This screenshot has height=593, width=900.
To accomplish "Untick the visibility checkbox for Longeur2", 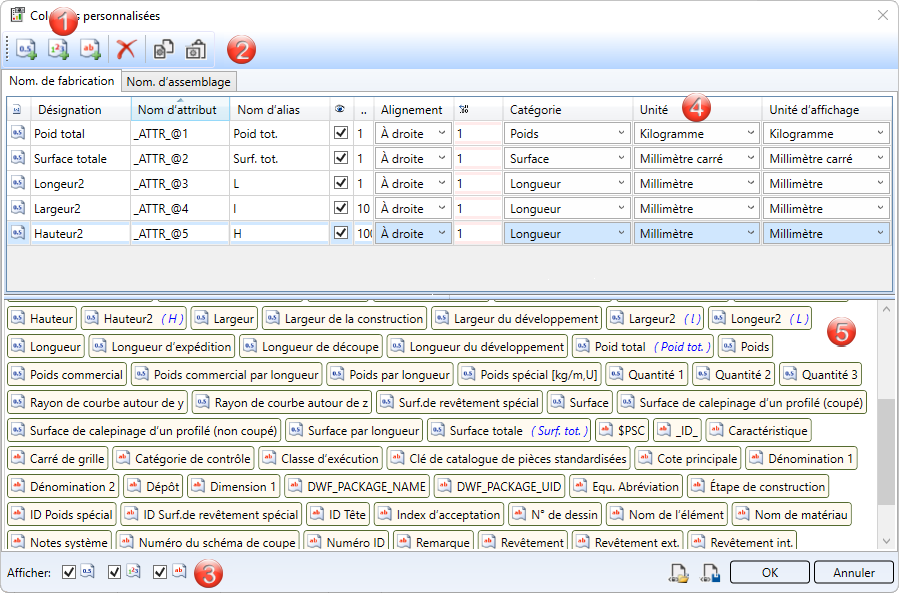I will click(341, 183).
